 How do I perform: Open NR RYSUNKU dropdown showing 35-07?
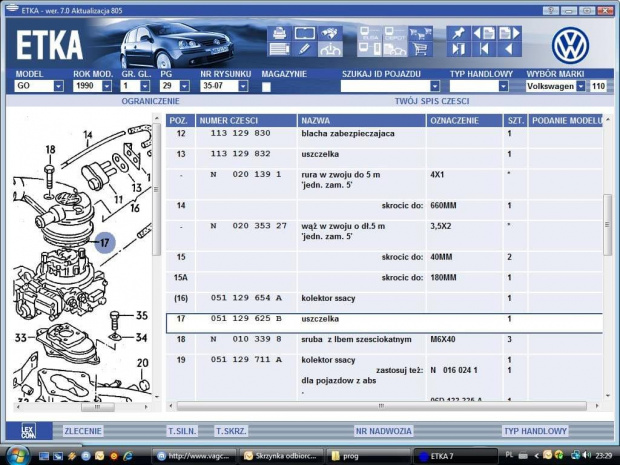(243, 86)
